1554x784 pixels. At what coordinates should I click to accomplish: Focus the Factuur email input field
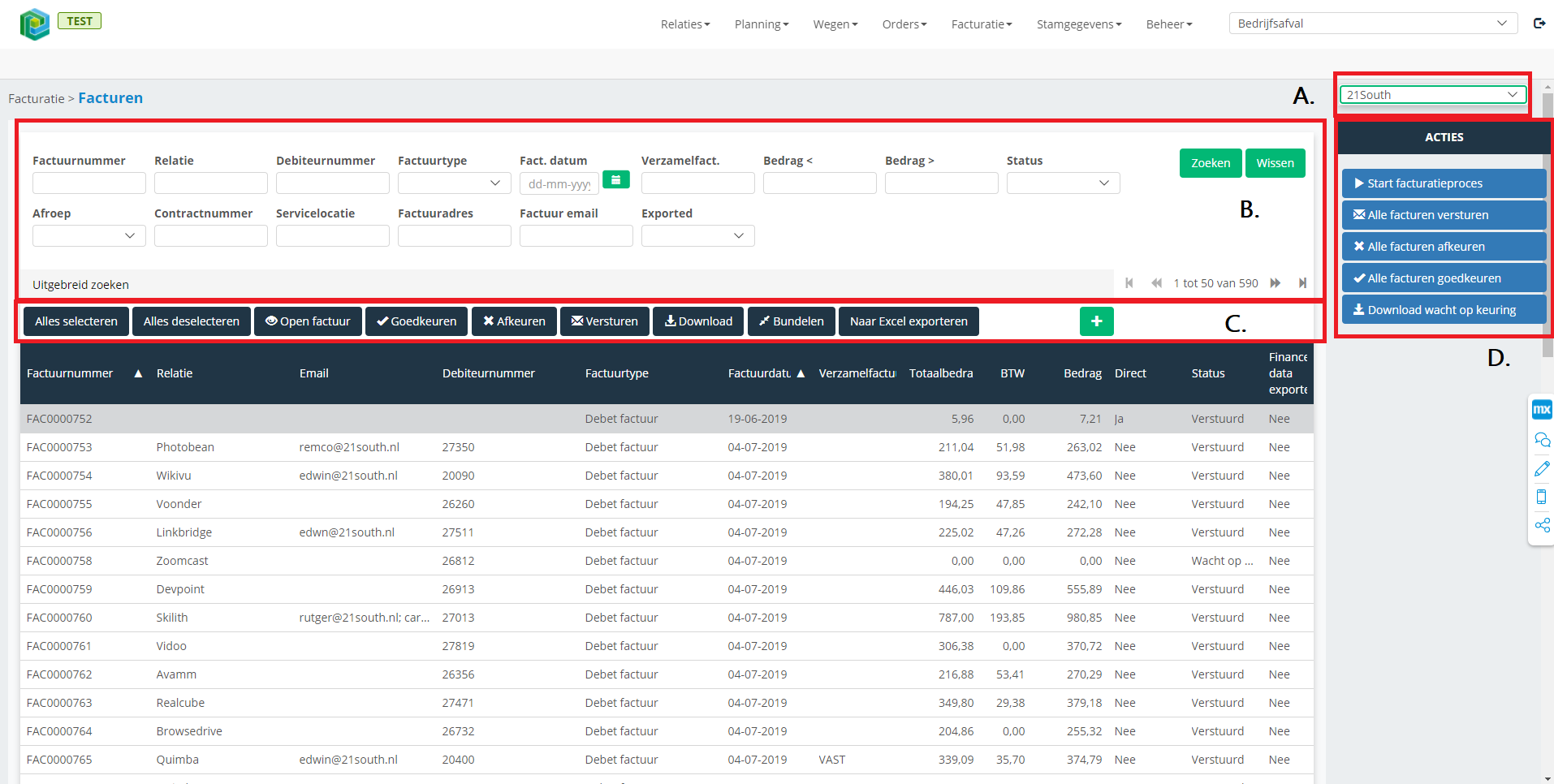point(576,236)
